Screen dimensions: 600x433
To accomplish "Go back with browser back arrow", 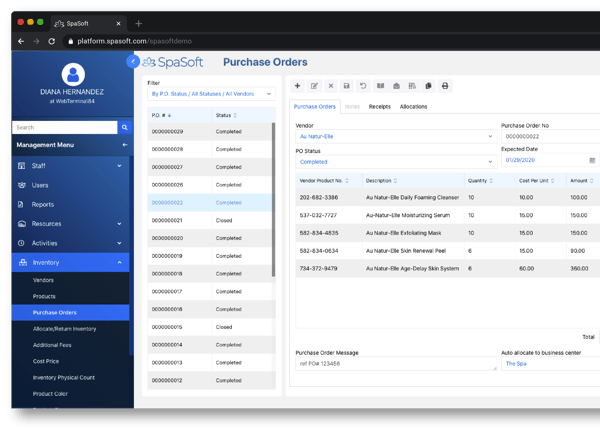I will point(21,41).
